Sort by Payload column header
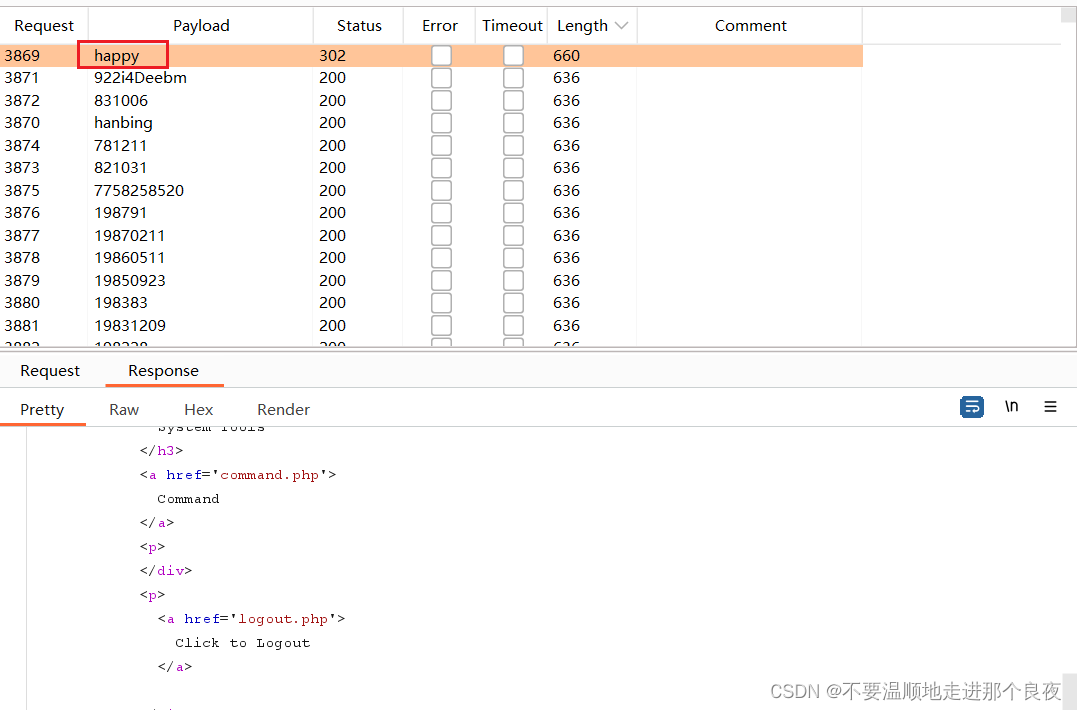Screen dimensions: 1077x710 pyautogui.click(x=201, y=26)
